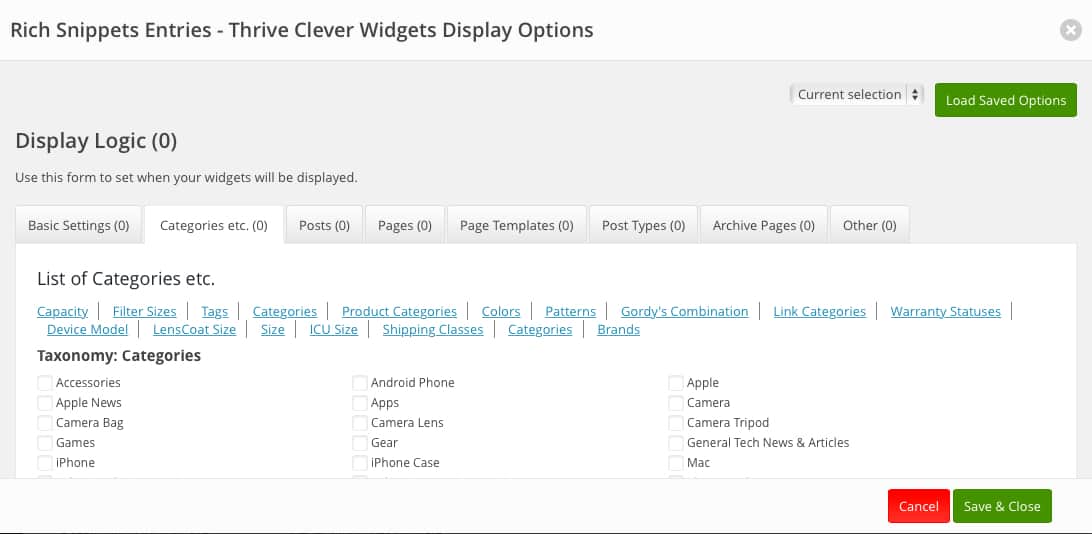Select the Page Templates tab

[516, 225]
